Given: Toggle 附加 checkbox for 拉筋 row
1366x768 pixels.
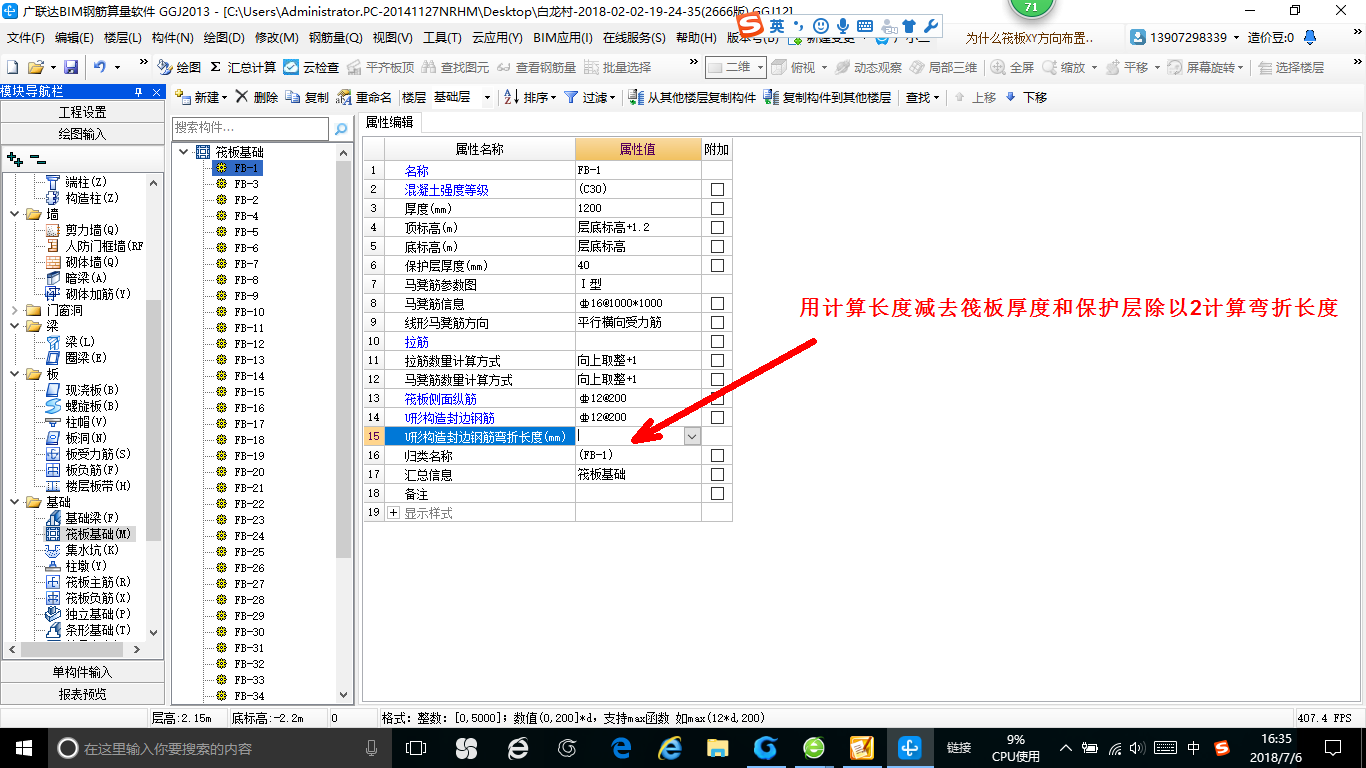Looking at the screenshot, I should pyautogui.click(x=717, y=341).
